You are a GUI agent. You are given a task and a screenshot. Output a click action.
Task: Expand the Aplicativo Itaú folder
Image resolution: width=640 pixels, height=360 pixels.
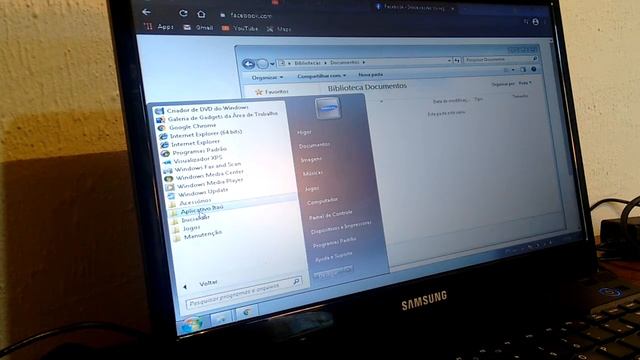tap(197, 210)
